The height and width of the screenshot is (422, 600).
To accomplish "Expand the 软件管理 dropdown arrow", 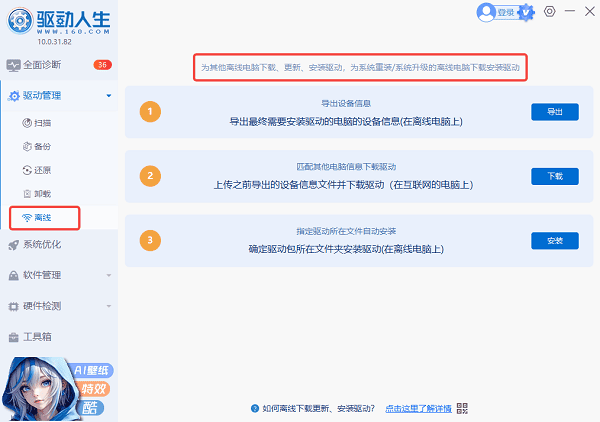I will [108, 275].
